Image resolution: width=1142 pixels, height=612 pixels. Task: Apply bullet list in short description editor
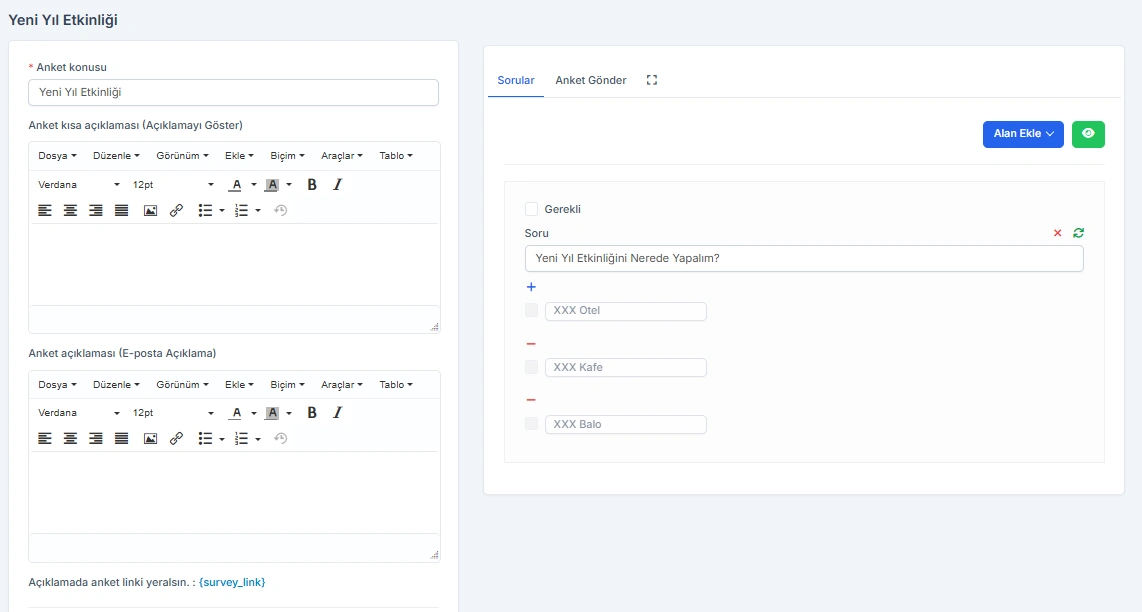[205, 211]
